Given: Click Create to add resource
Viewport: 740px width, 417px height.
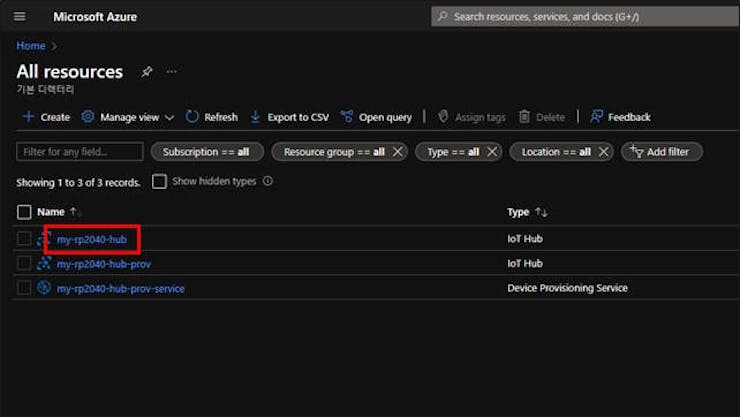Looking at the screenshot, I should click(x=46, y=117).
